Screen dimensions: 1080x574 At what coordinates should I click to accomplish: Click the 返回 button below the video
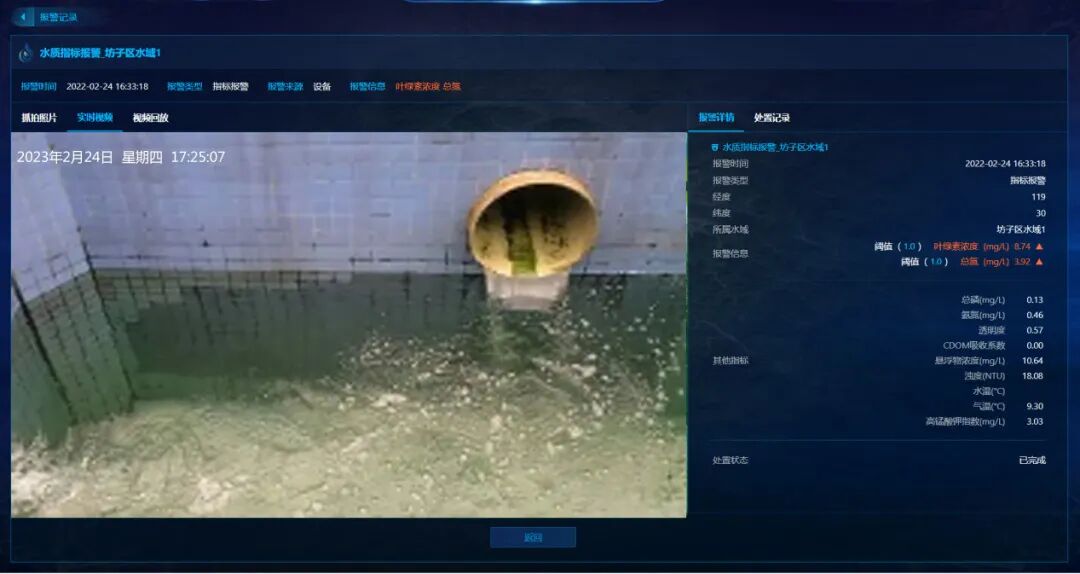(533, 537)
